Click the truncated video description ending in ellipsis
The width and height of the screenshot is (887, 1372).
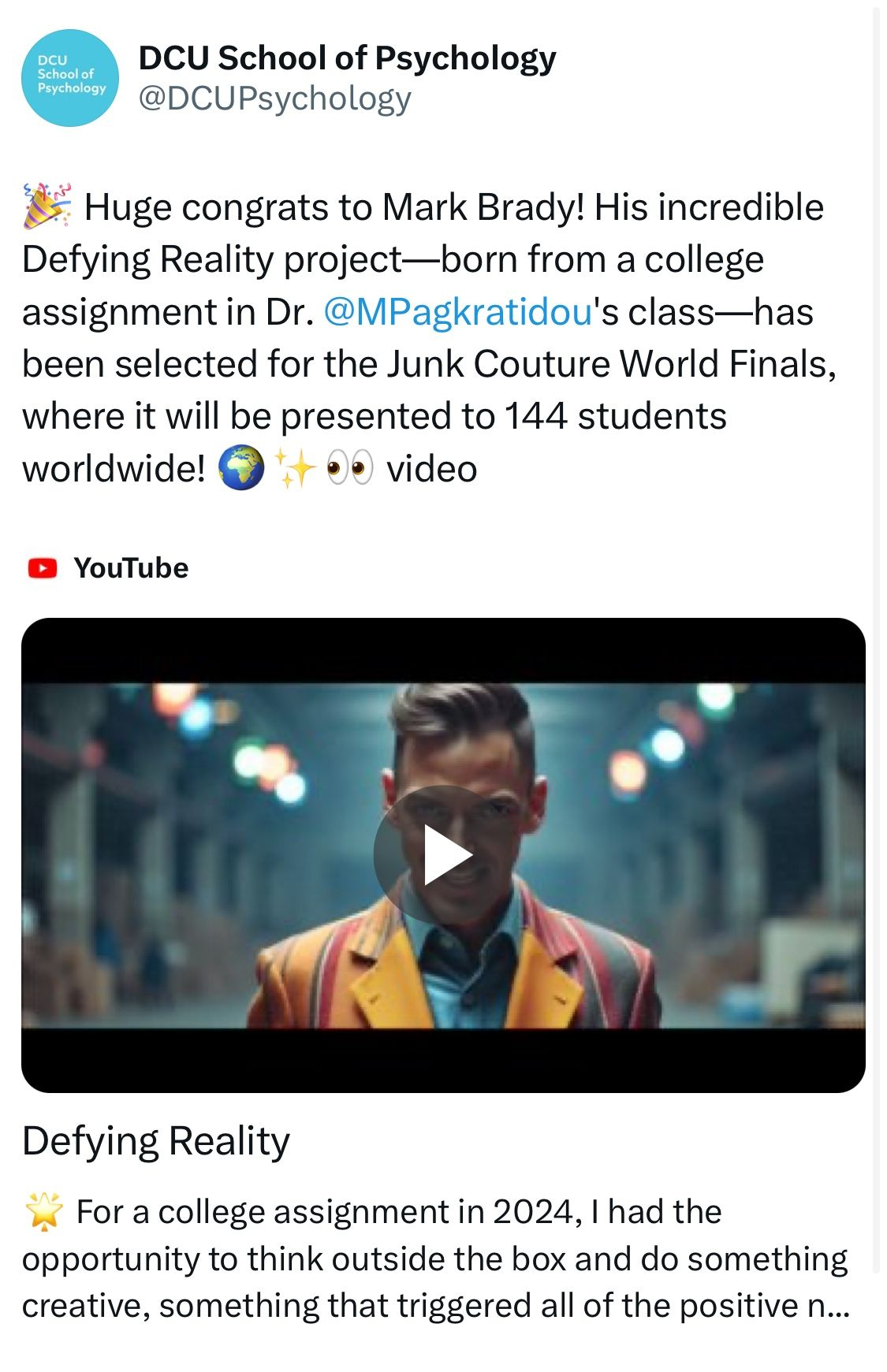[x=435, y=1259]
